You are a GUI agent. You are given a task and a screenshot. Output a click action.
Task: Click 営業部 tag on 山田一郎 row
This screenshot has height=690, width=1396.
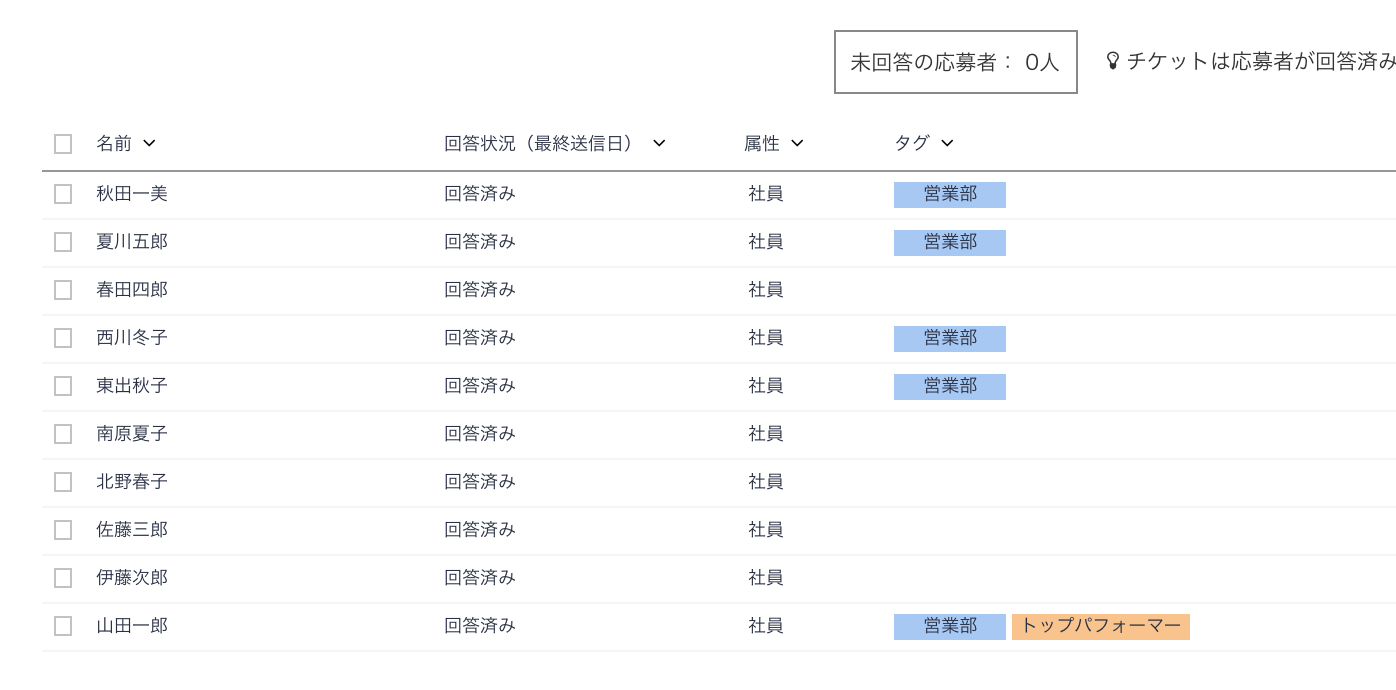[949, 626]
